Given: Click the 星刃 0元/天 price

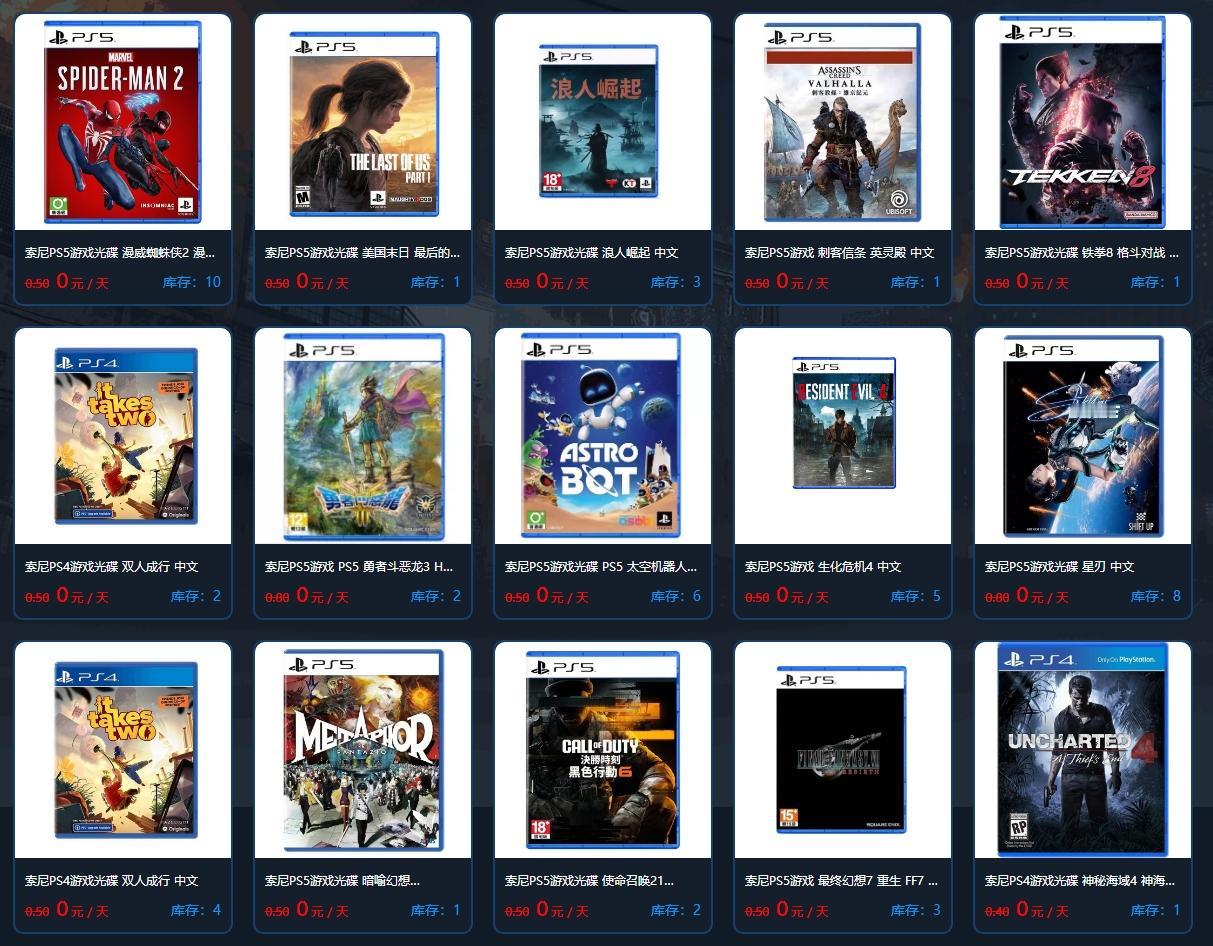Looking at the screenshot, I should point(1043,596).
